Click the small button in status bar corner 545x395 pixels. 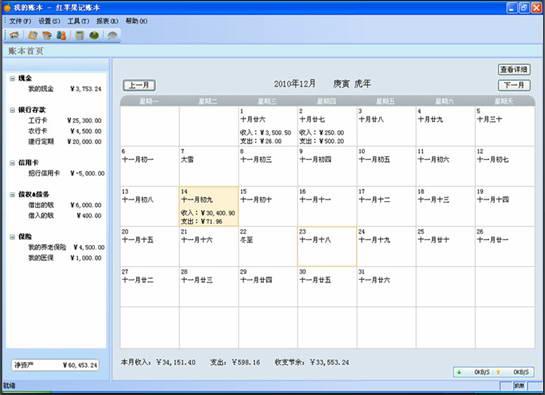520,385
